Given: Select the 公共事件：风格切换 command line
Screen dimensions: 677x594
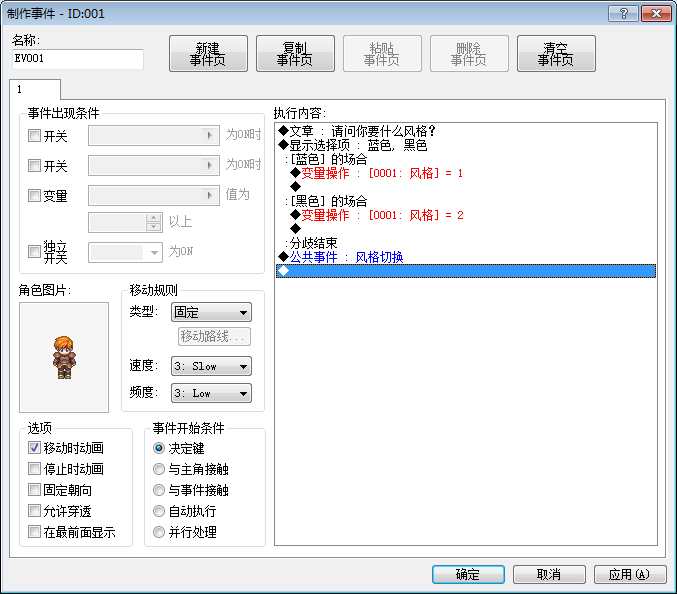Looking at the screenshot, I should pyautogui.click(x=466, y=257).
